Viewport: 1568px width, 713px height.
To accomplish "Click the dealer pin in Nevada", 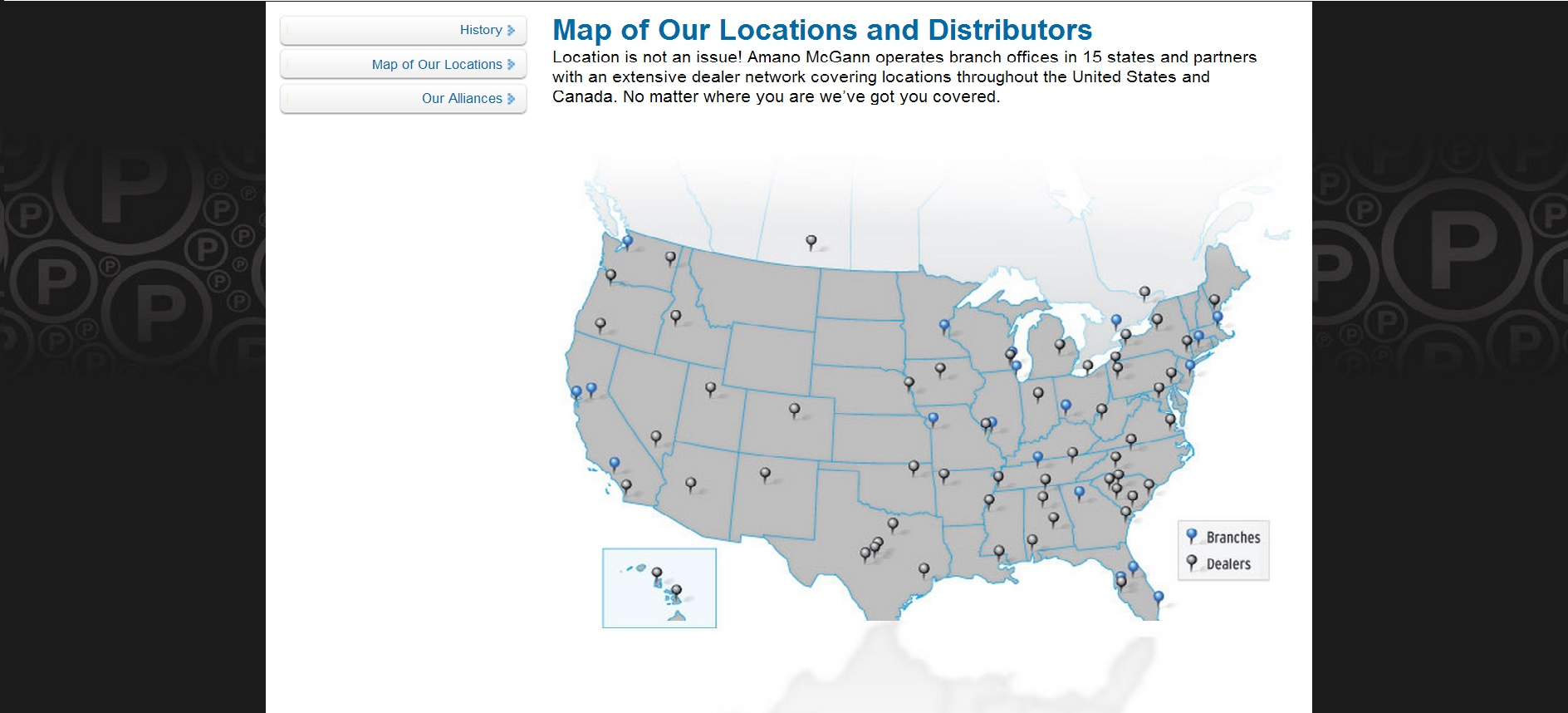I will pos(656,435).
